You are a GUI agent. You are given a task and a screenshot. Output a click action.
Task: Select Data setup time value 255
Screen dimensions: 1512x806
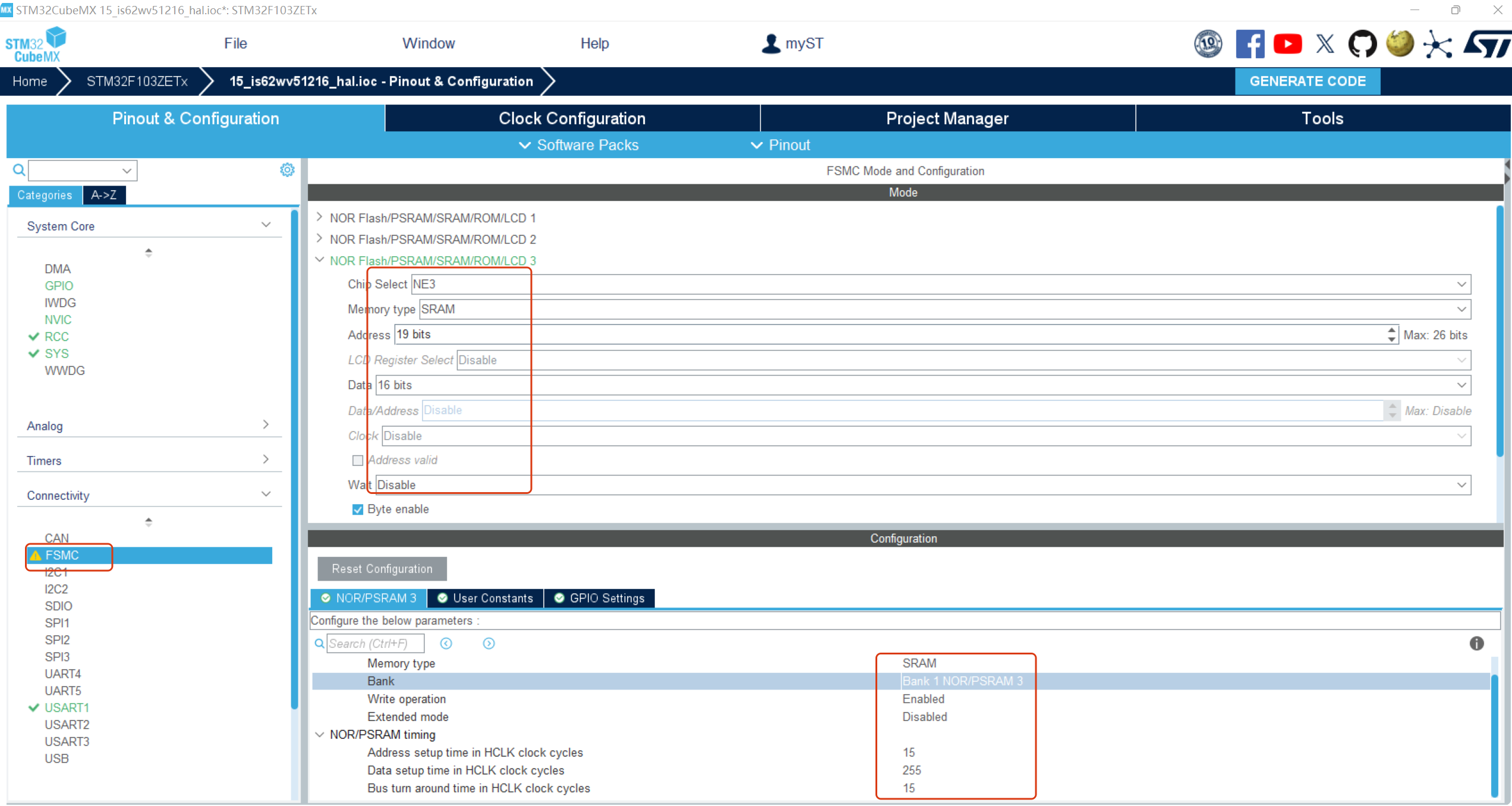[x=911, y=770]
